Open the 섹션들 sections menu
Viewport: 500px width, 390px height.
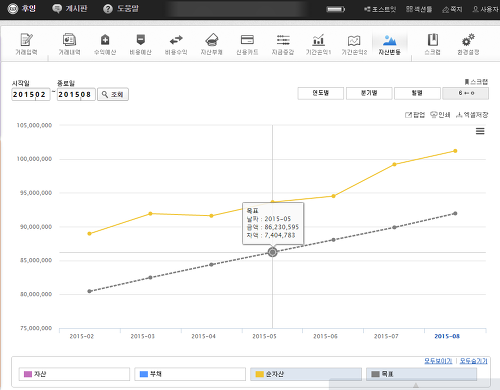click(419, 9)
